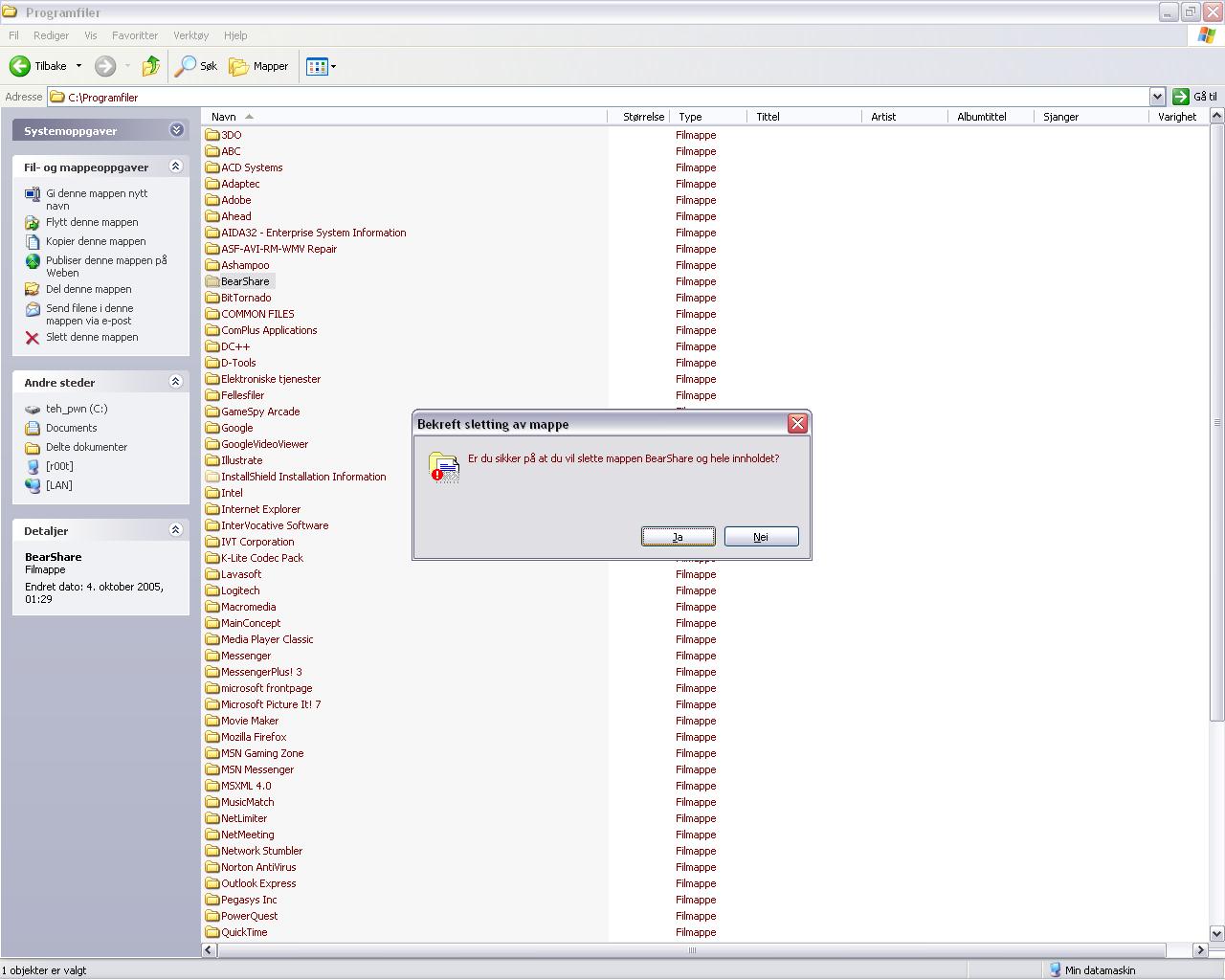Sort by the Navn column header
The height and width of the screenshot is (980, 1225).
click(223, 117)
